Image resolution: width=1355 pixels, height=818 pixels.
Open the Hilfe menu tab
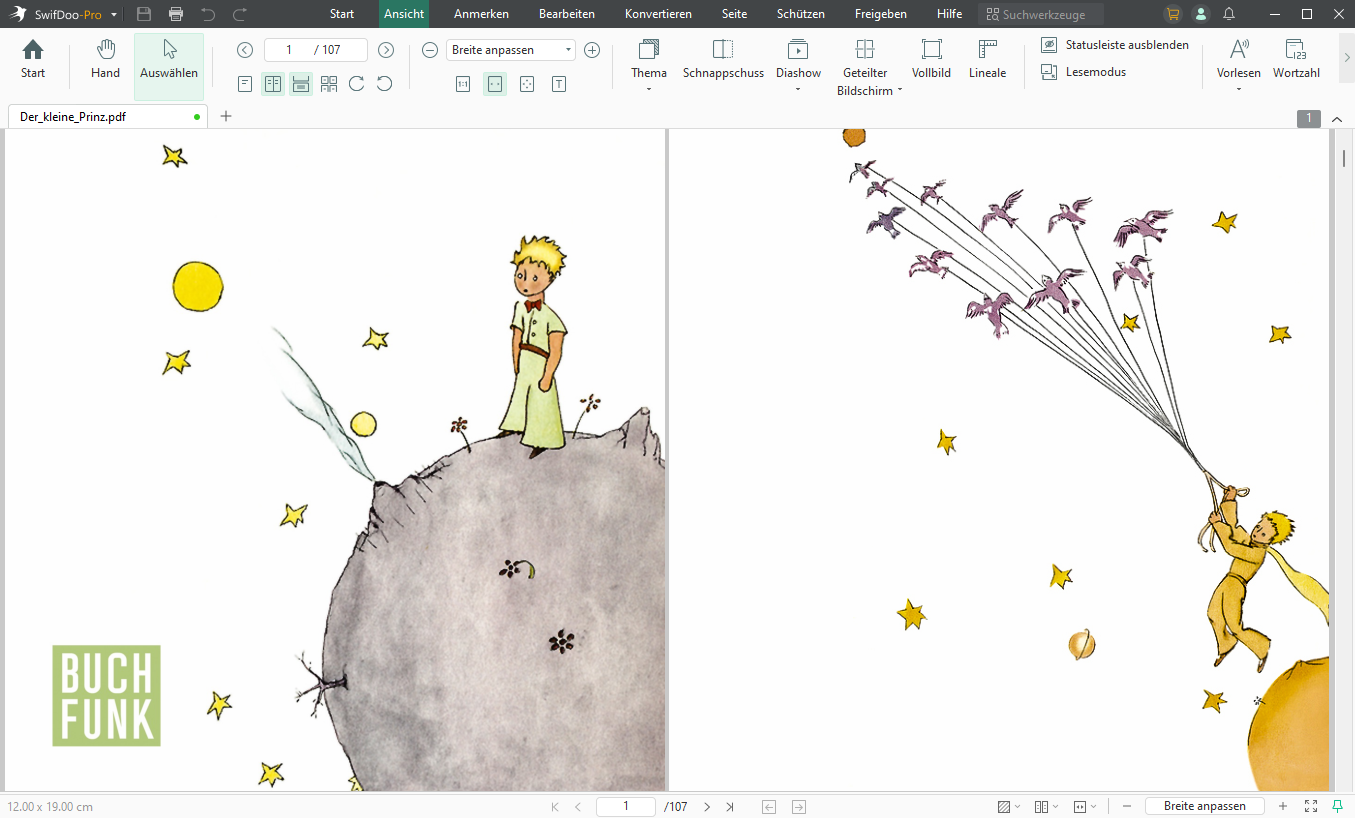[x=950, y=14]
